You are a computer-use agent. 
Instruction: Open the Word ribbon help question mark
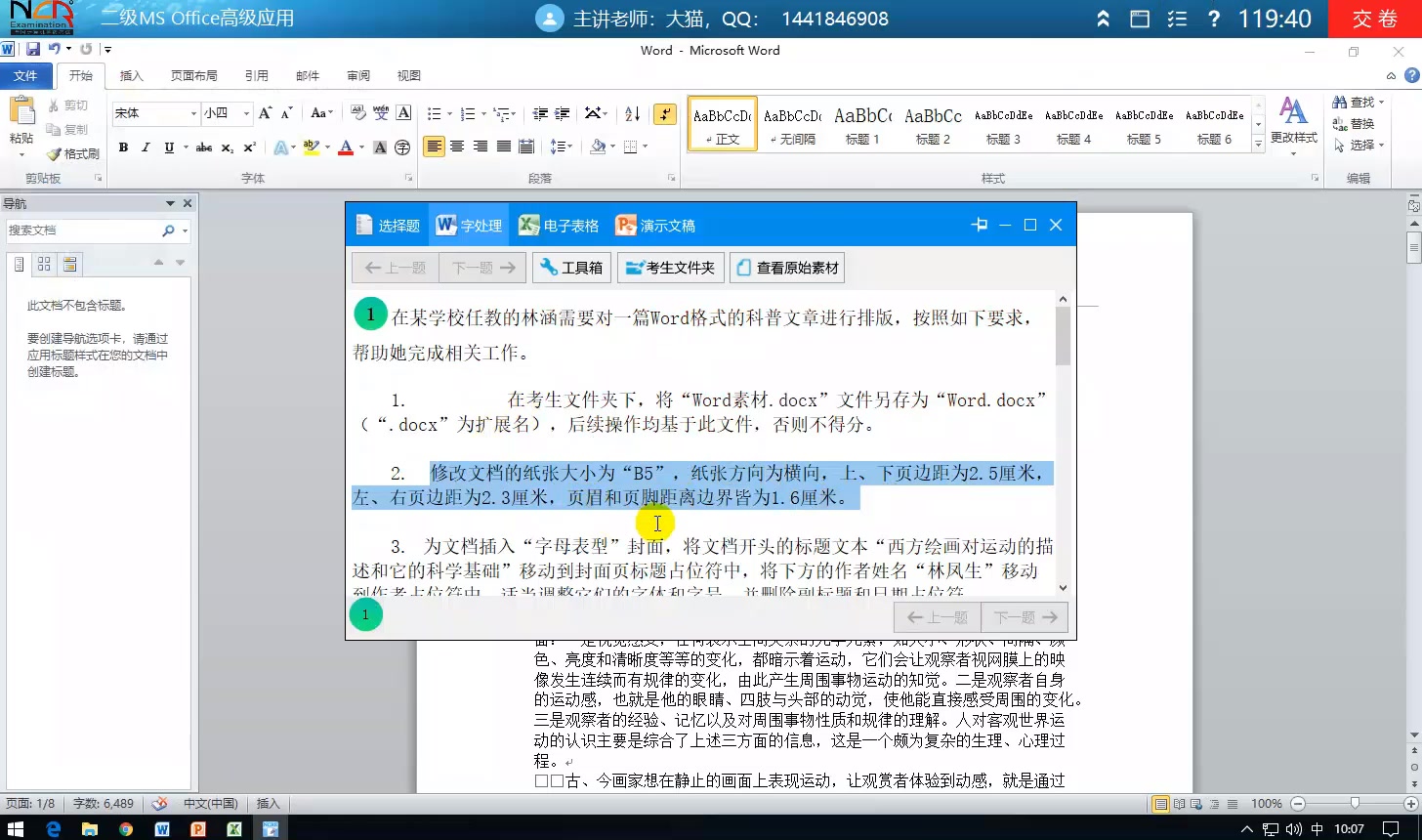click(x=1411, y=75)
